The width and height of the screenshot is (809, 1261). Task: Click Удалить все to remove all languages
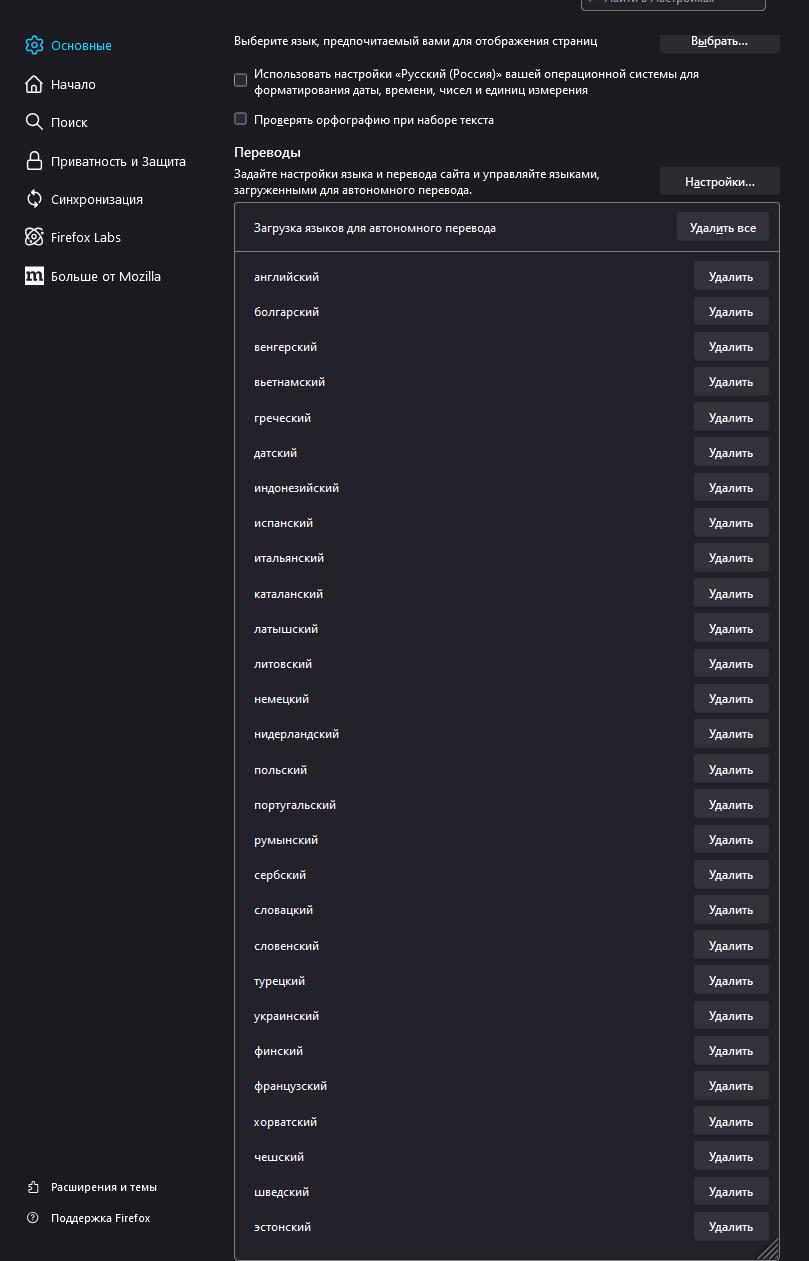(x=722, y=228)
